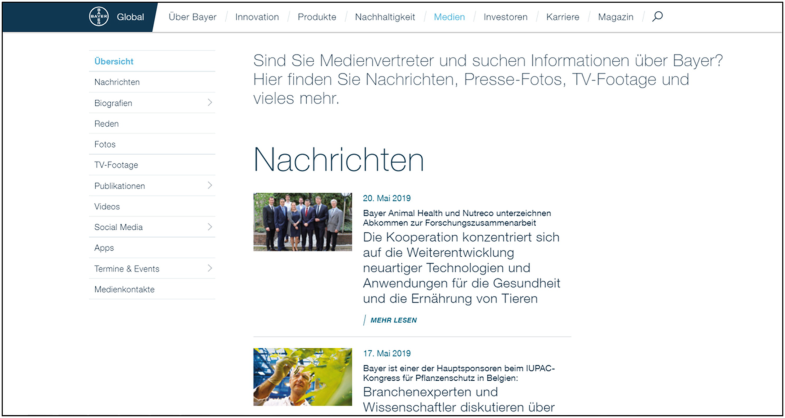Select the Global region label
Screen dimensions: 785x418
click(x=130, y=17)
